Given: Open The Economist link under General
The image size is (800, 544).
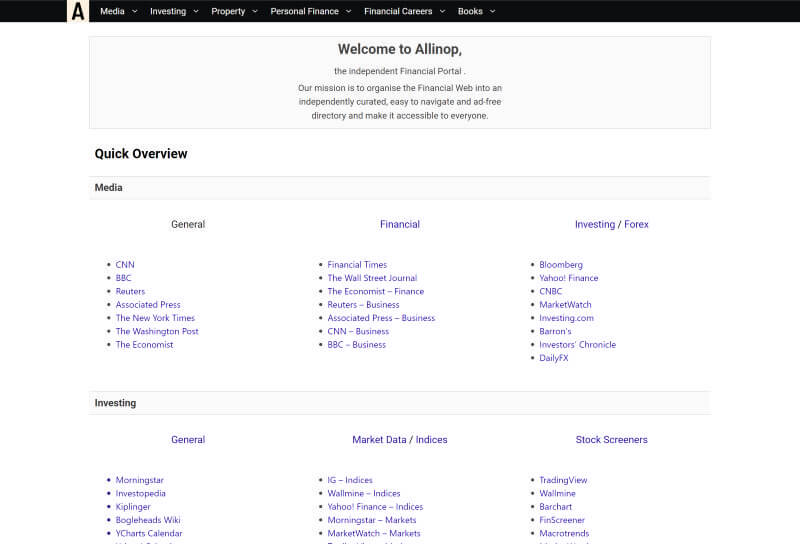Looking at the screenshot, I should (x=144, y=344).
